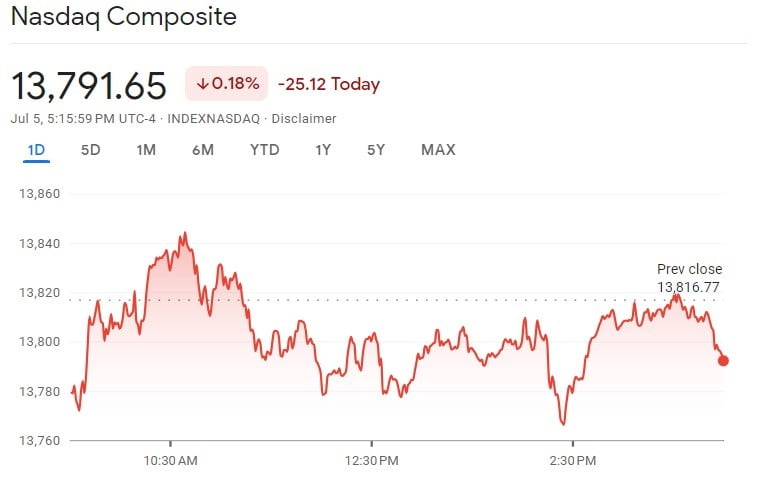Screen dimensions: 758x491
Task: Click the Prev close 13,816.77 label
Action: coord(689,278)
